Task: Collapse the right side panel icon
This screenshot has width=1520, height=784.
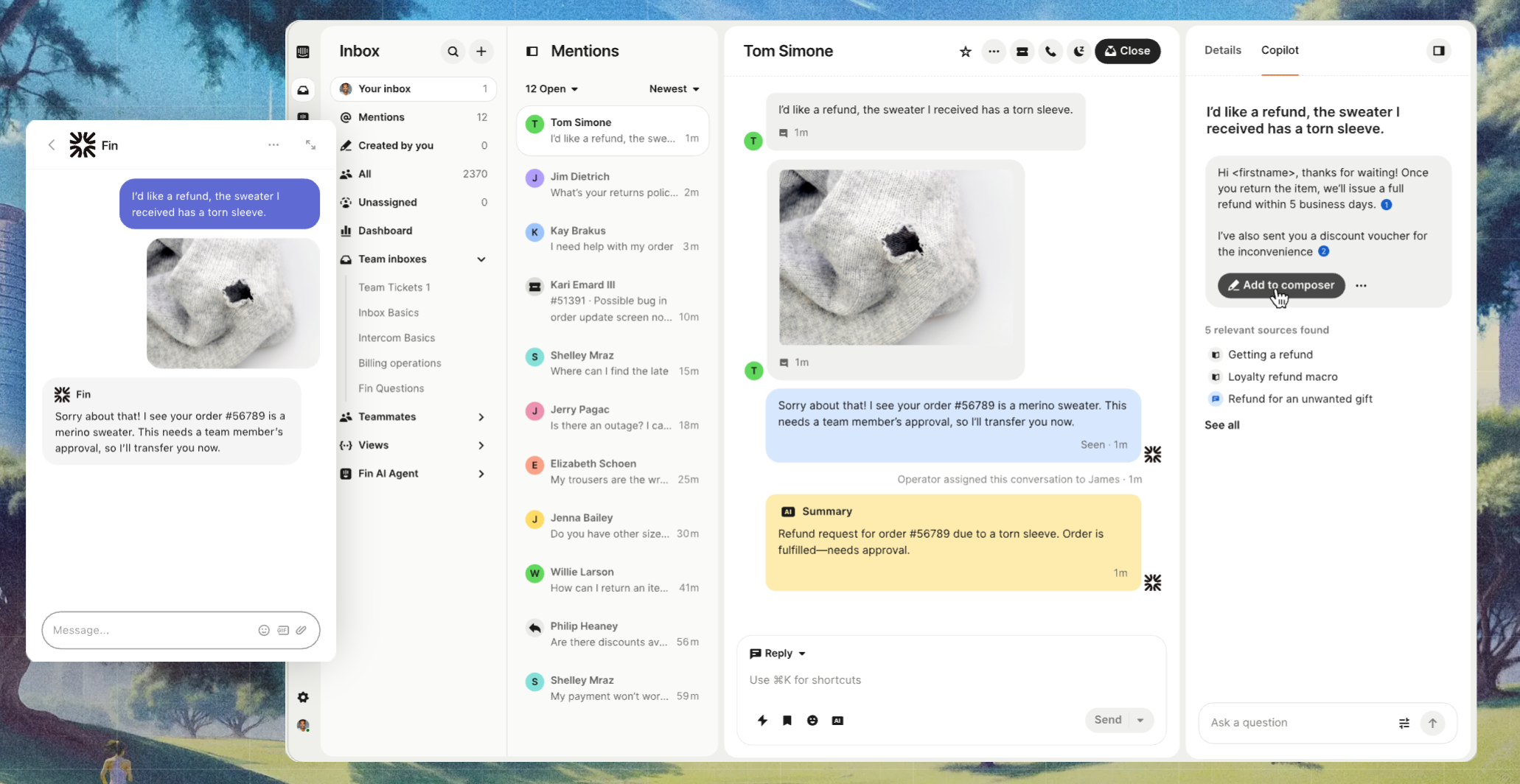Action: [1438, 51]
